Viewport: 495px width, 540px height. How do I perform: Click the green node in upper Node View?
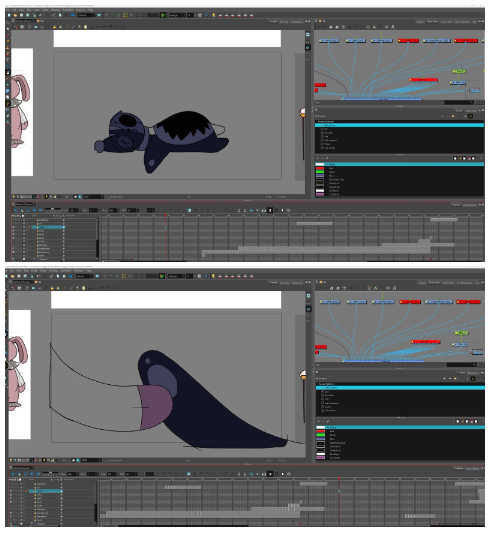pyautogui.click(x=459, y=71)
